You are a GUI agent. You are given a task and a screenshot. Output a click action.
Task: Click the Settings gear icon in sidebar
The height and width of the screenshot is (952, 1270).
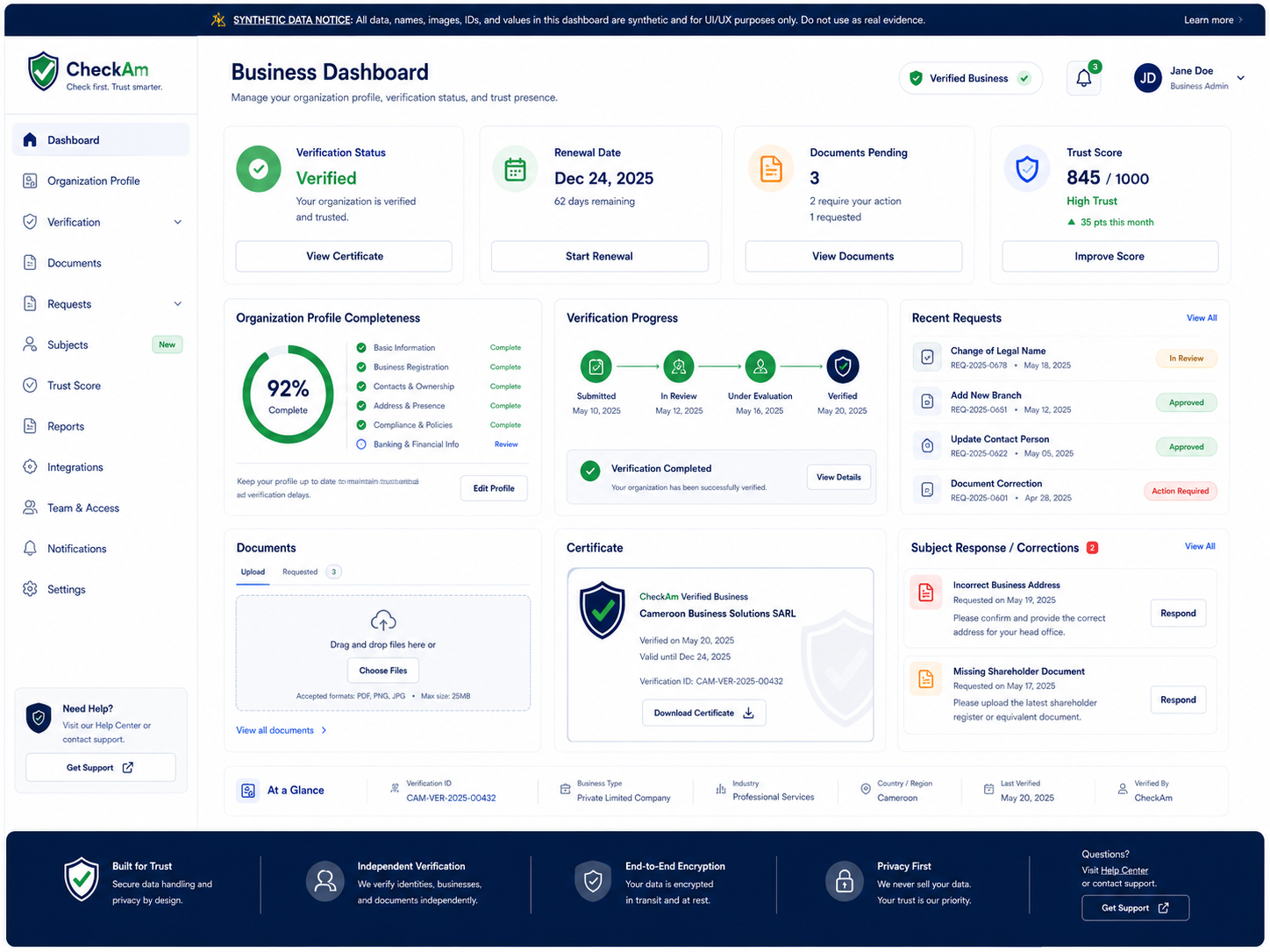click(30, 589)
